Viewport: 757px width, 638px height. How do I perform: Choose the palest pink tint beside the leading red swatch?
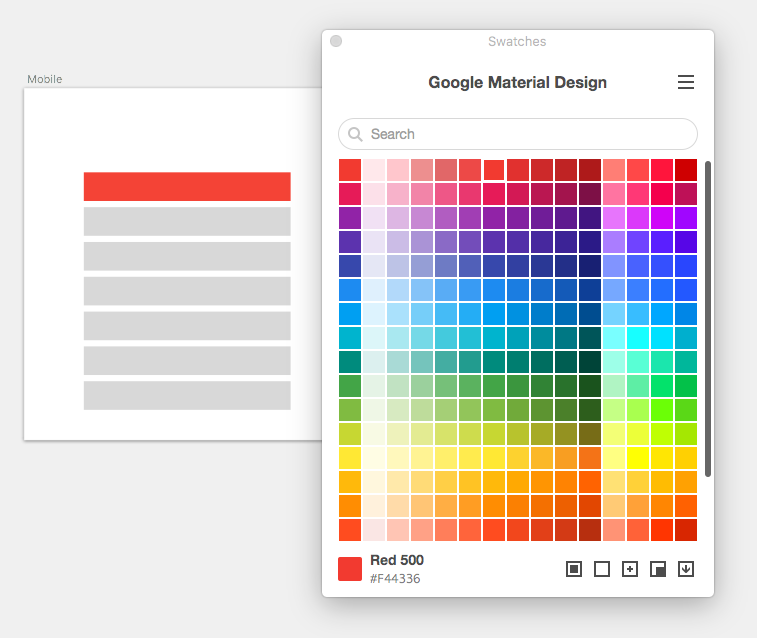coord(374,170)
